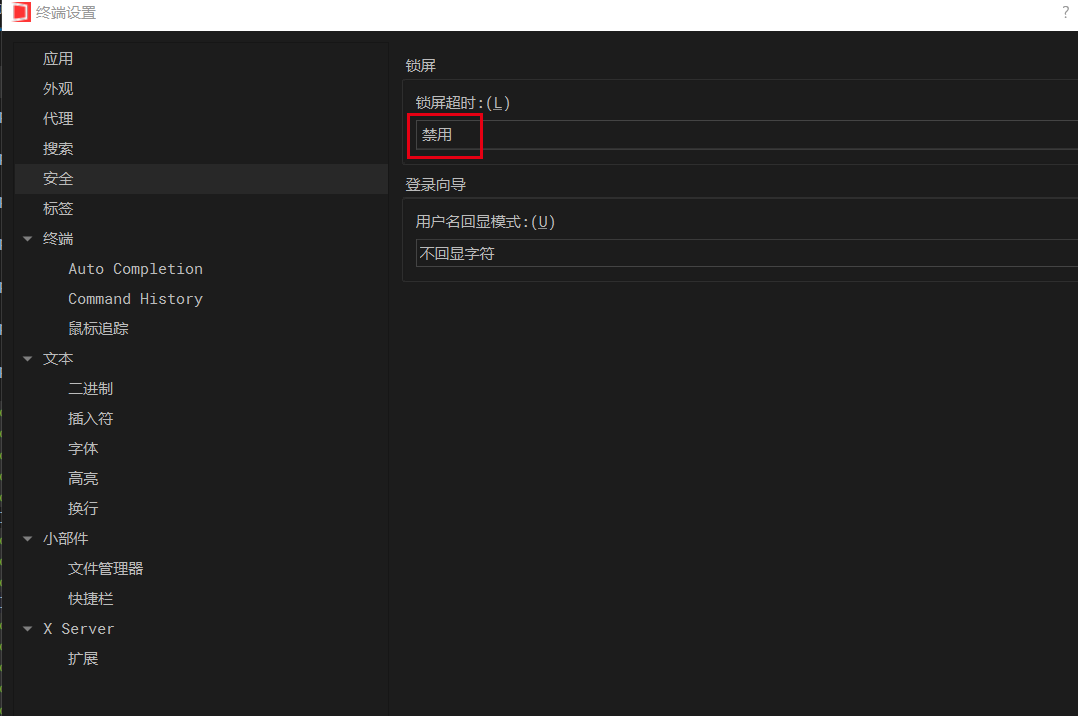1078x716 pixels.
Task: Click the 终端设置 window title
Action: pyautogui.click(x=66, y=12)
